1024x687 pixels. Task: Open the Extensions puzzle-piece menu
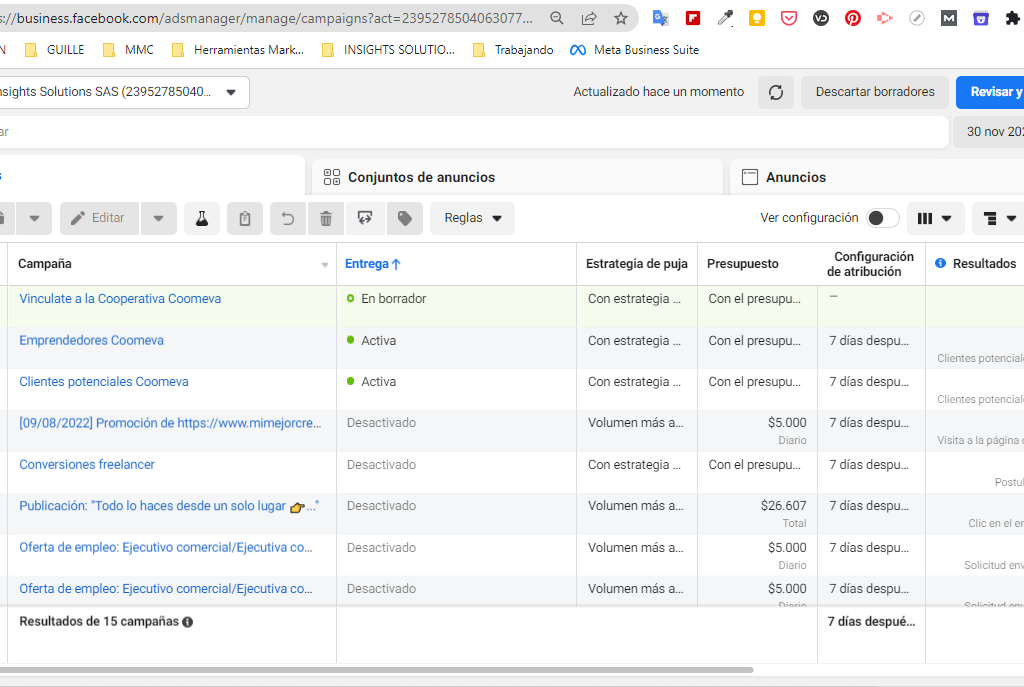pyautogui.click(x=1012, y=18)
